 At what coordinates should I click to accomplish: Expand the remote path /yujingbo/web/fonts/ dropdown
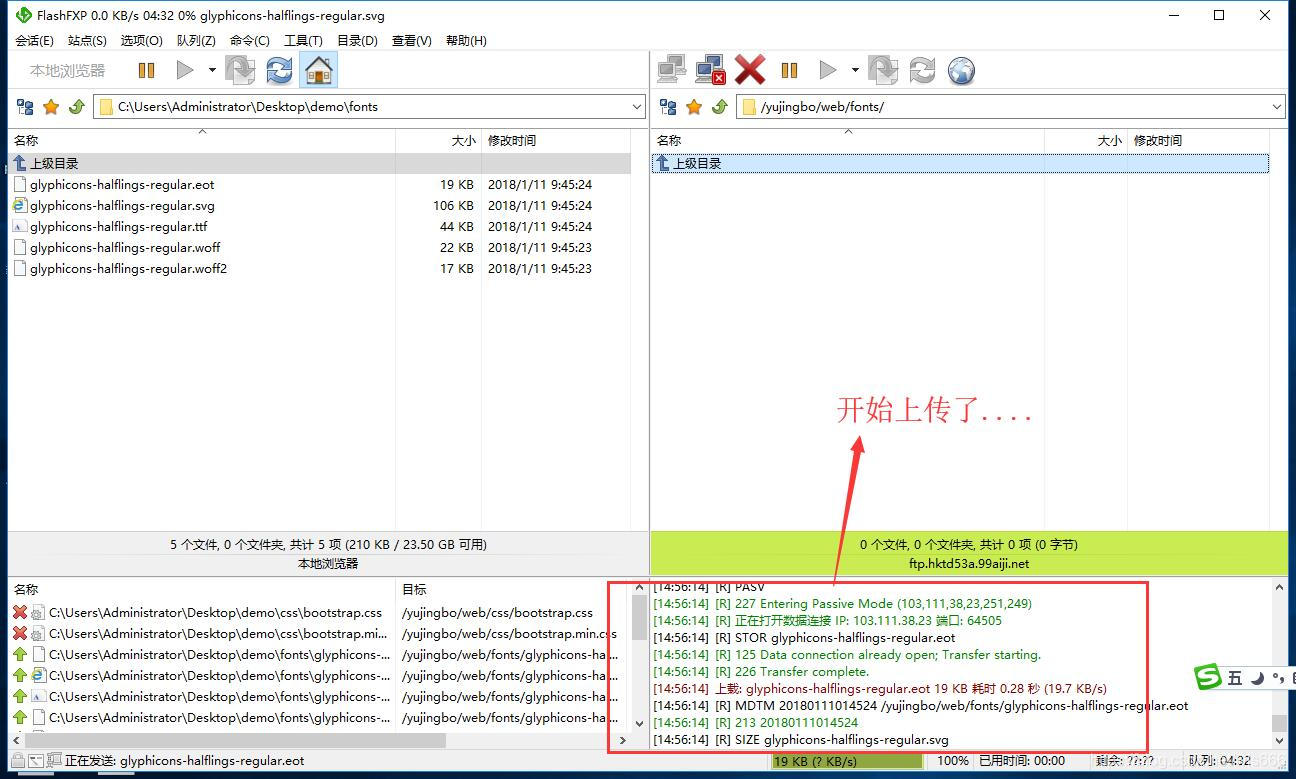click(x=1277, y=106)
